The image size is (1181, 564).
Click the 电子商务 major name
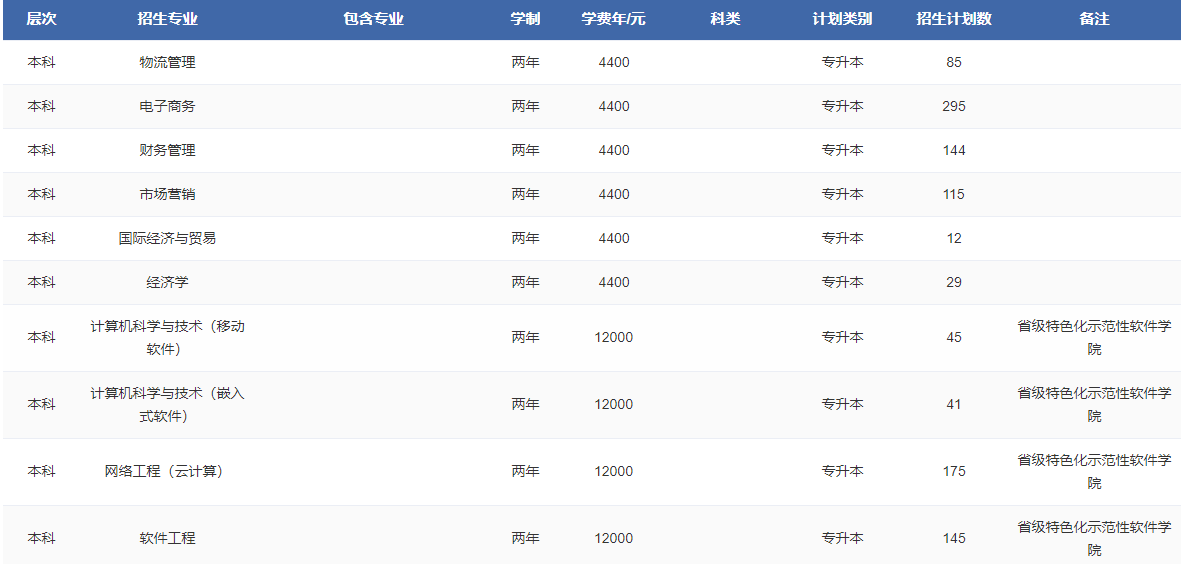click(167, 106)
